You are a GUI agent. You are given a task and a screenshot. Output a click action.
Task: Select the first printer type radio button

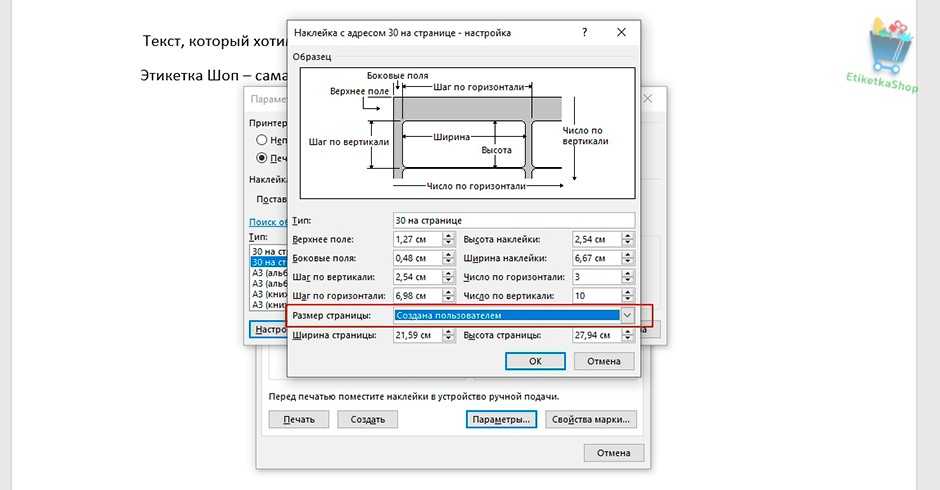262,140
